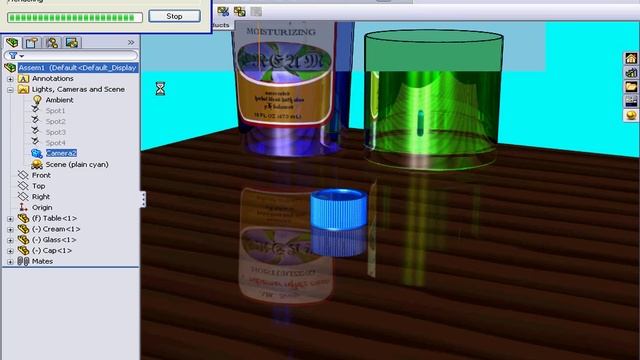Image resolution: width=640 pixels, height=360 pixels.
Task: Select the Annotations folder icon
Action: click(23, 78)
